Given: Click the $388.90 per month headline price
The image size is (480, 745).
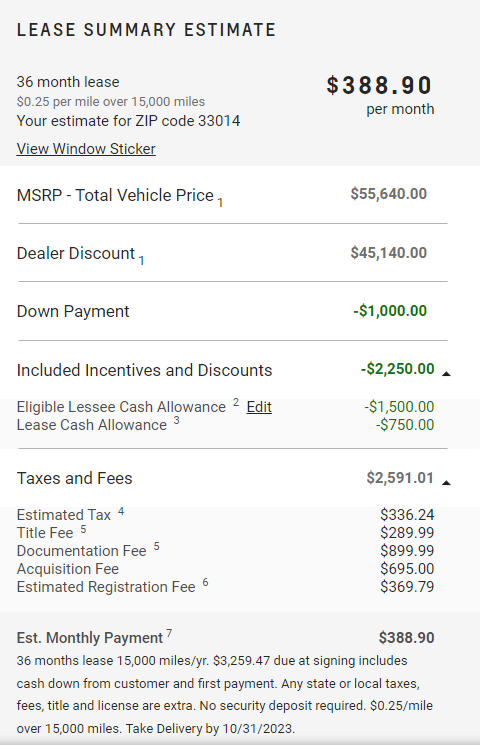Looking at the screenshot, I should point(379,86).
